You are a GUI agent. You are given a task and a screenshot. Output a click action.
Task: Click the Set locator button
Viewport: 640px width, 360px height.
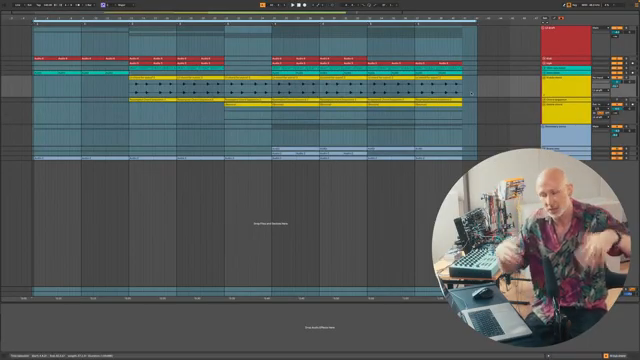tap(545, 18)
